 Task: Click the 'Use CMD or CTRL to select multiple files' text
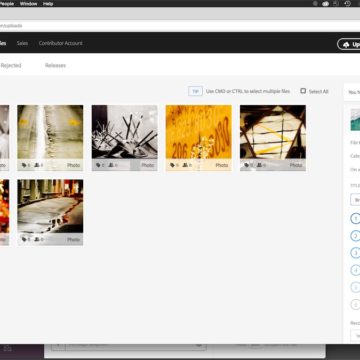[x=248, y=91]
